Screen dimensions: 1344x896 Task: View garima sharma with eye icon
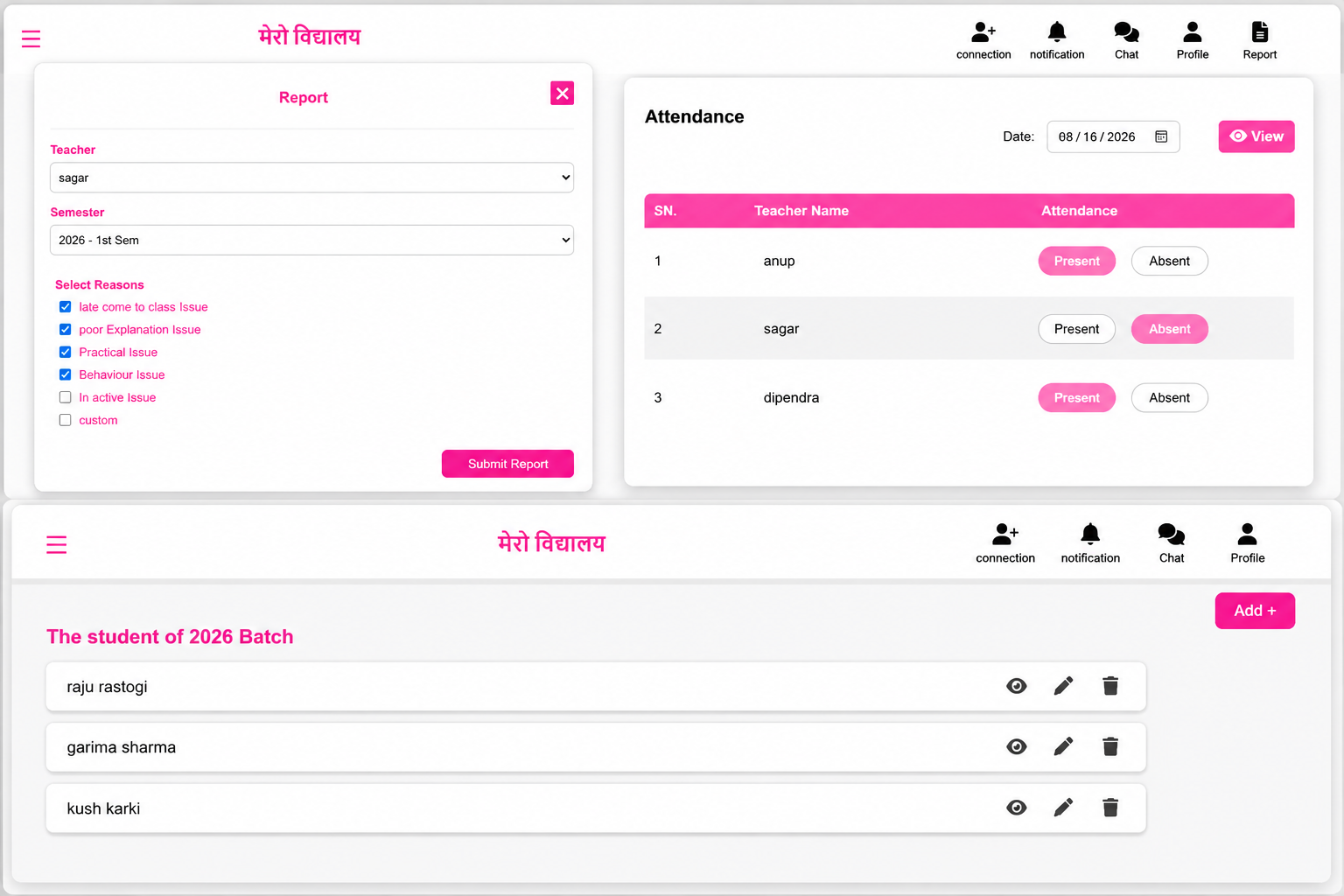[1016, 746]
